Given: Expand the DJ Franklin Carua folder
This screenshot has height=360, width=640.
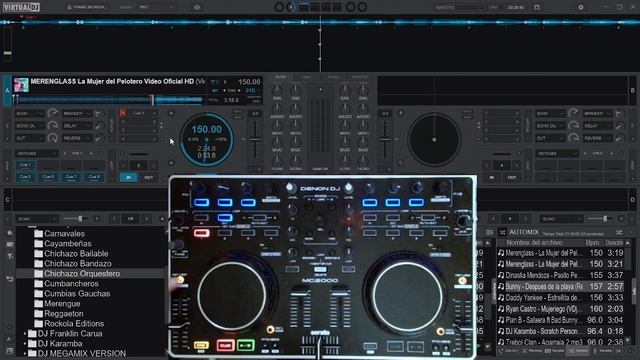Looking at the screenshot, I should [x=24, y=333].
